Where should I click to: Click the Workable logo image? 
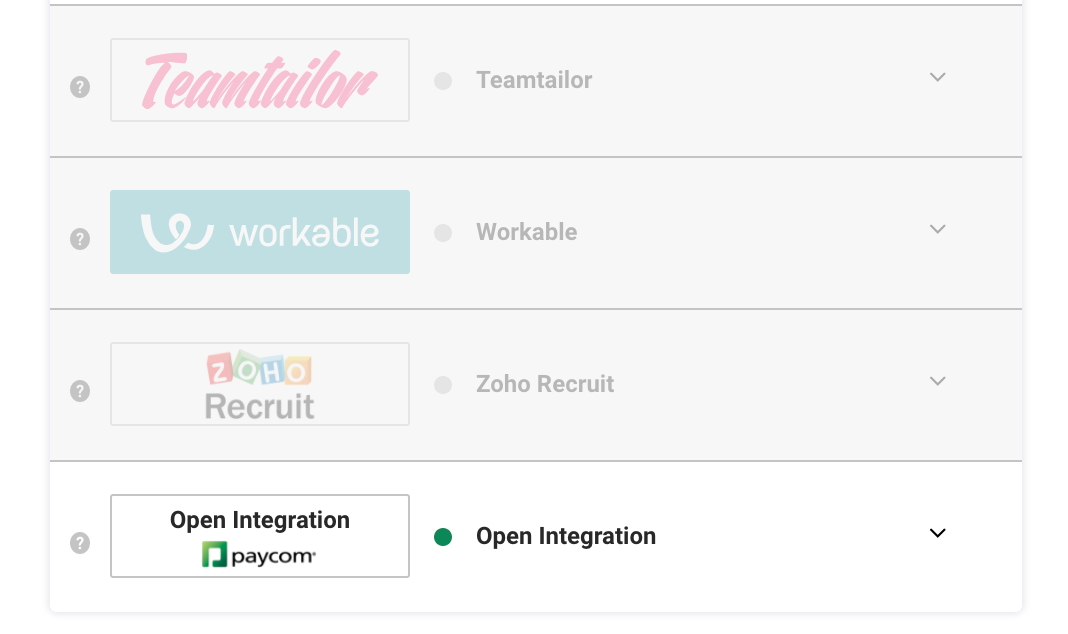point(260,232)
